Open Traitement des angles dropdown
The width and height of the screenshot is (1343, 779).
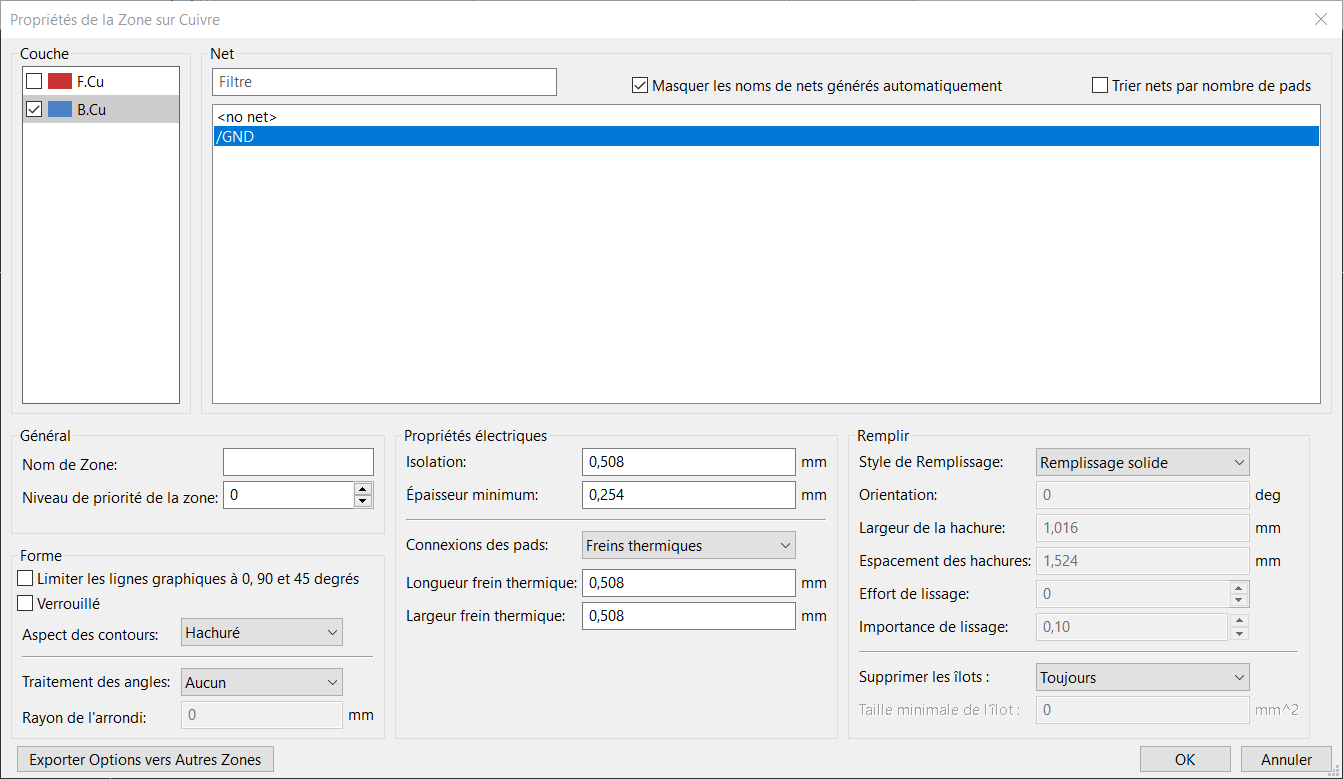pos(262,682)
